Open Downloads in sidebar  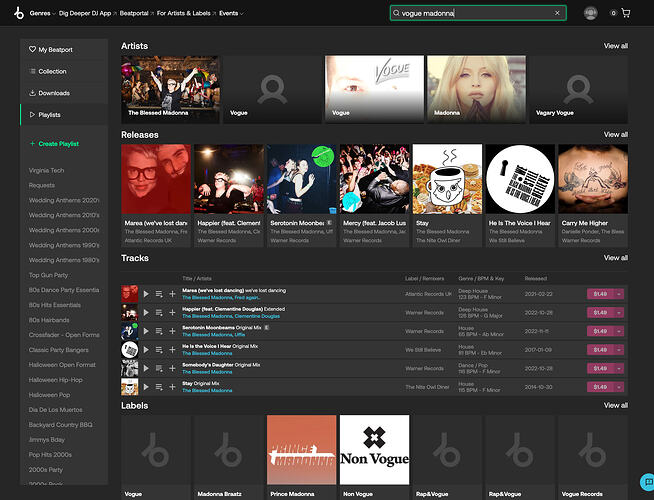pyautogui.click(x=64, y=93)
